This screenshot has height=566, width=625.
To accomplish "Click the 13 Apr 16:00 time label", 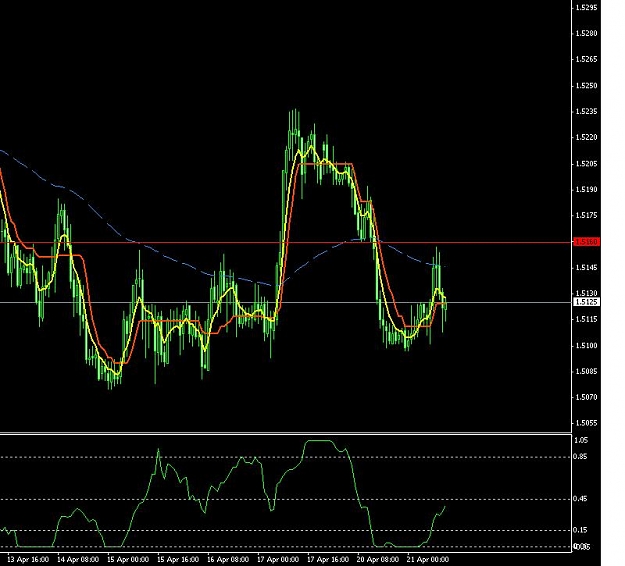I will pos(28,560).
